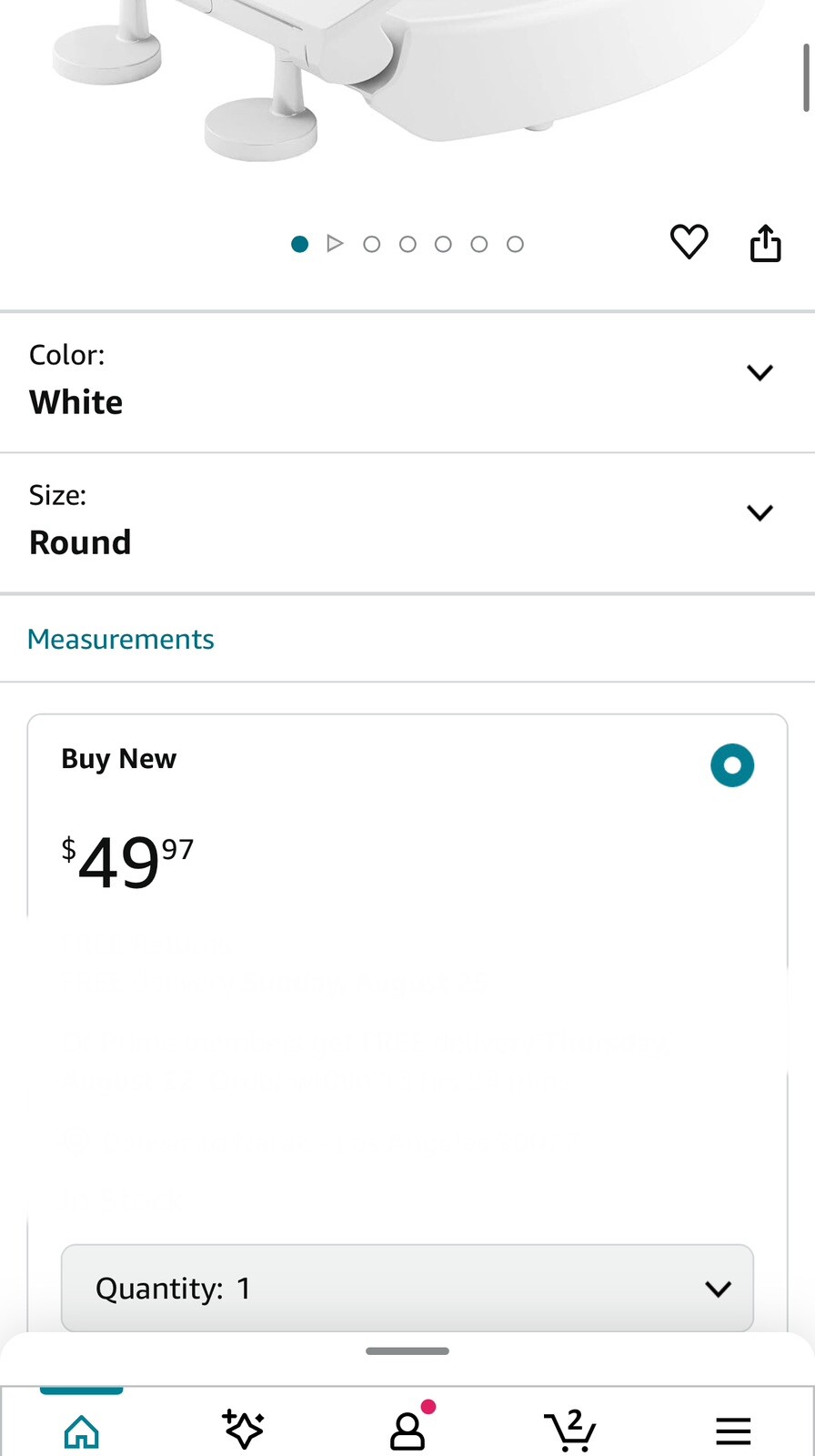Add item to your wishlist via heart icon
Screen dimensions: 815x1456
coord(689,242)
